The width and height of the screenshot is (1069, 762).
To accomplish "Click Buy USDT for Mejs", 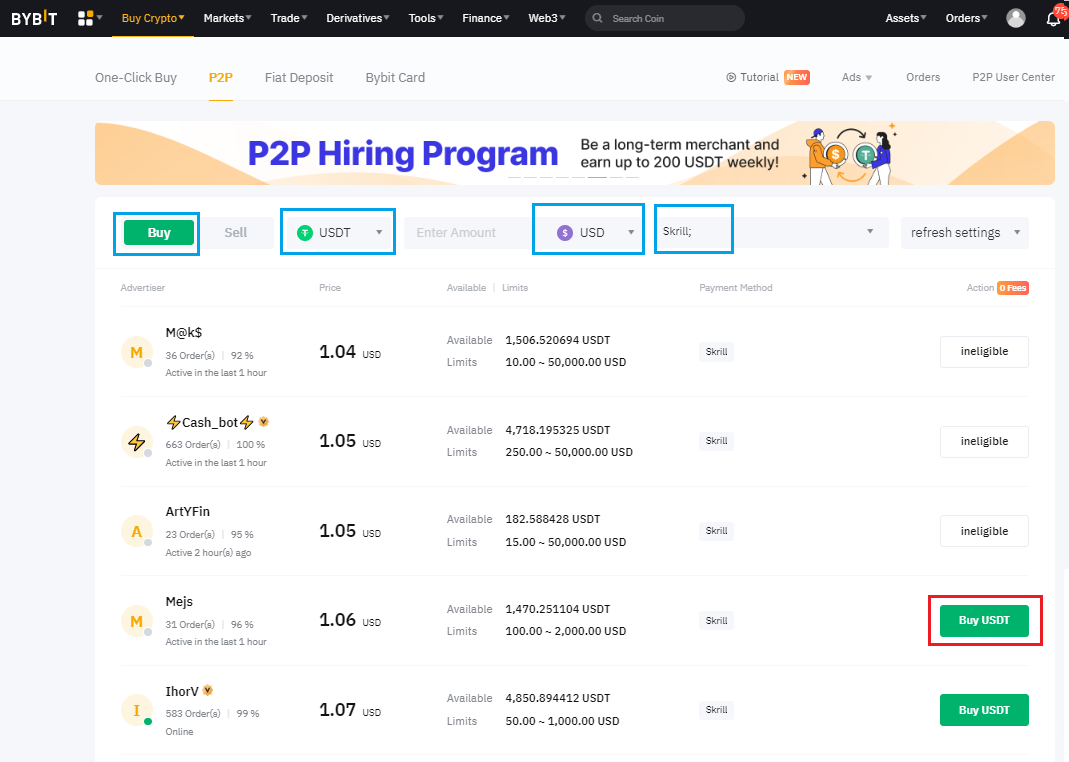I will point(984,621).
